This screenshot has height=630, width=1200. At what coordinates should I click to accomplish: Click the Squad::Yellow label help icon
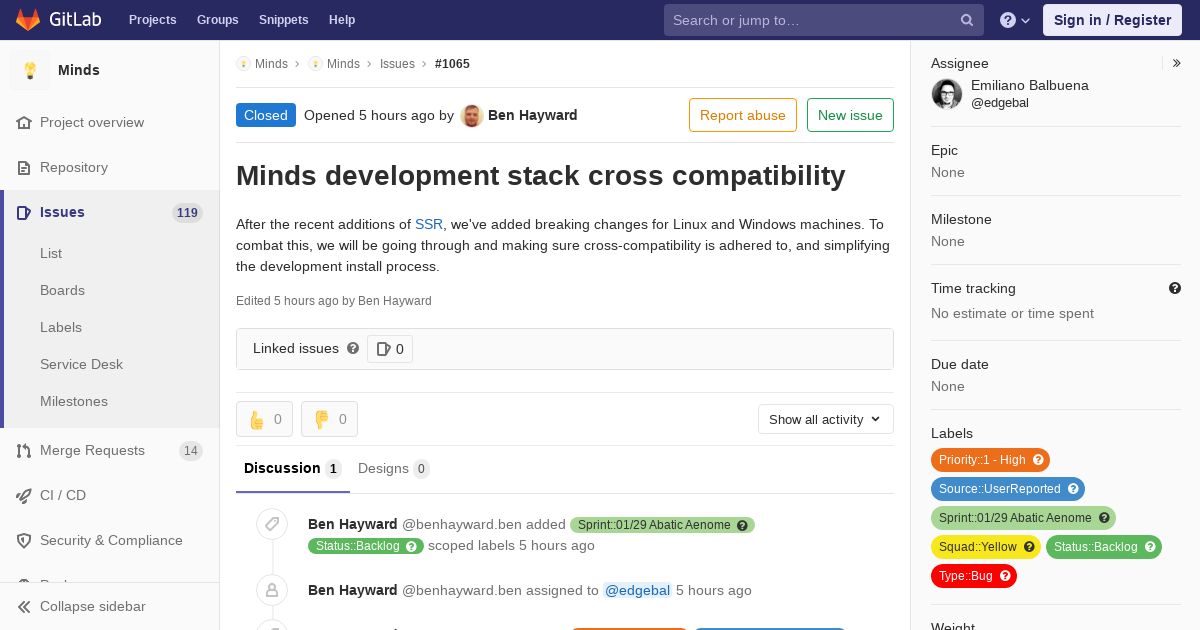click(x=1029, y=547)
